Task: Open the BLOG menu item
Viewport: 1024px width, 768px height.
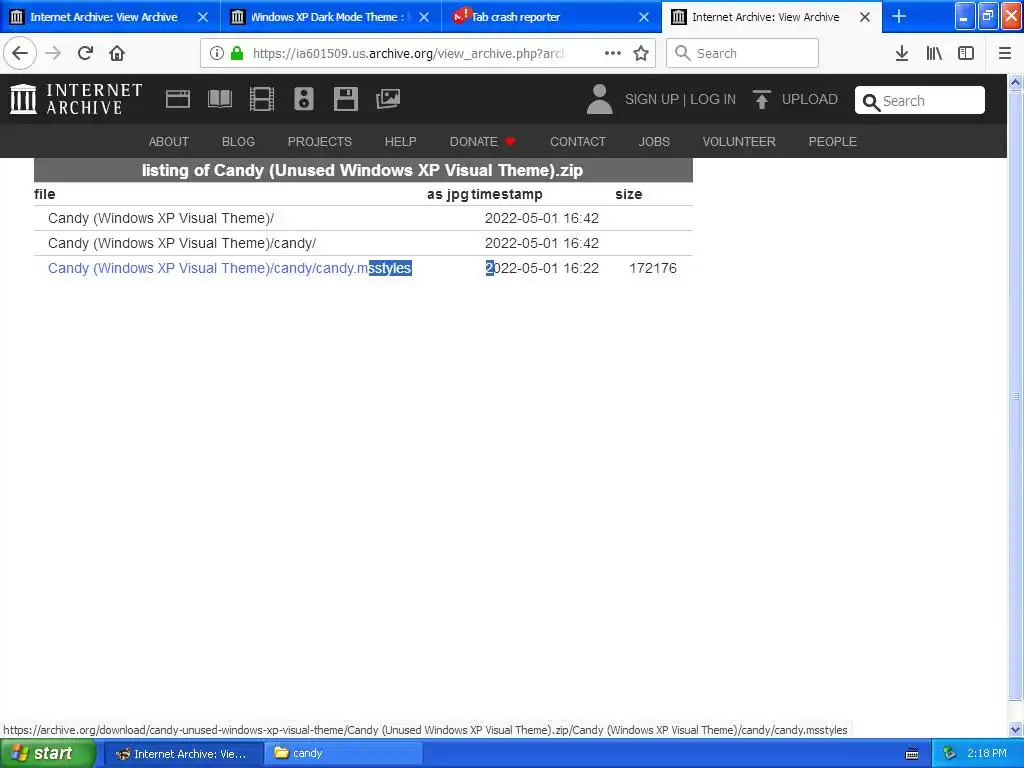Action: [238, 142]
